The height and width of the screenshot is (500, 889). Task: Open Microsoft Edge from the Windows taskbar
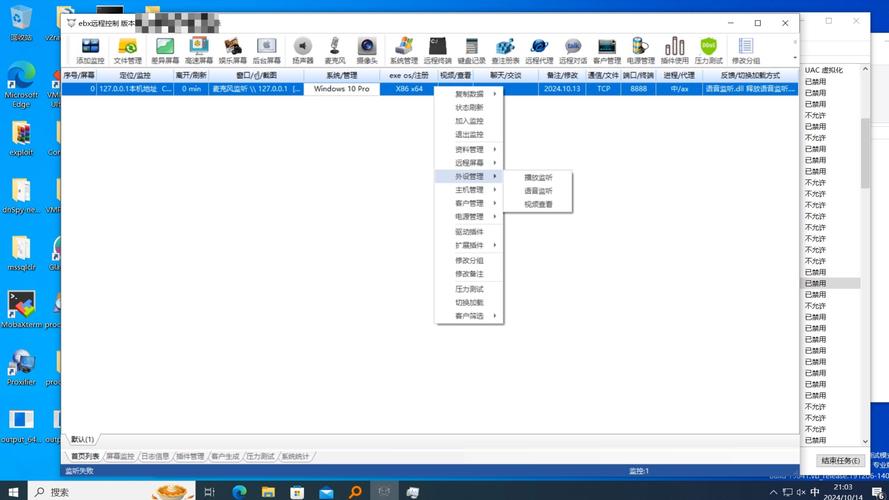click(239, 491)
